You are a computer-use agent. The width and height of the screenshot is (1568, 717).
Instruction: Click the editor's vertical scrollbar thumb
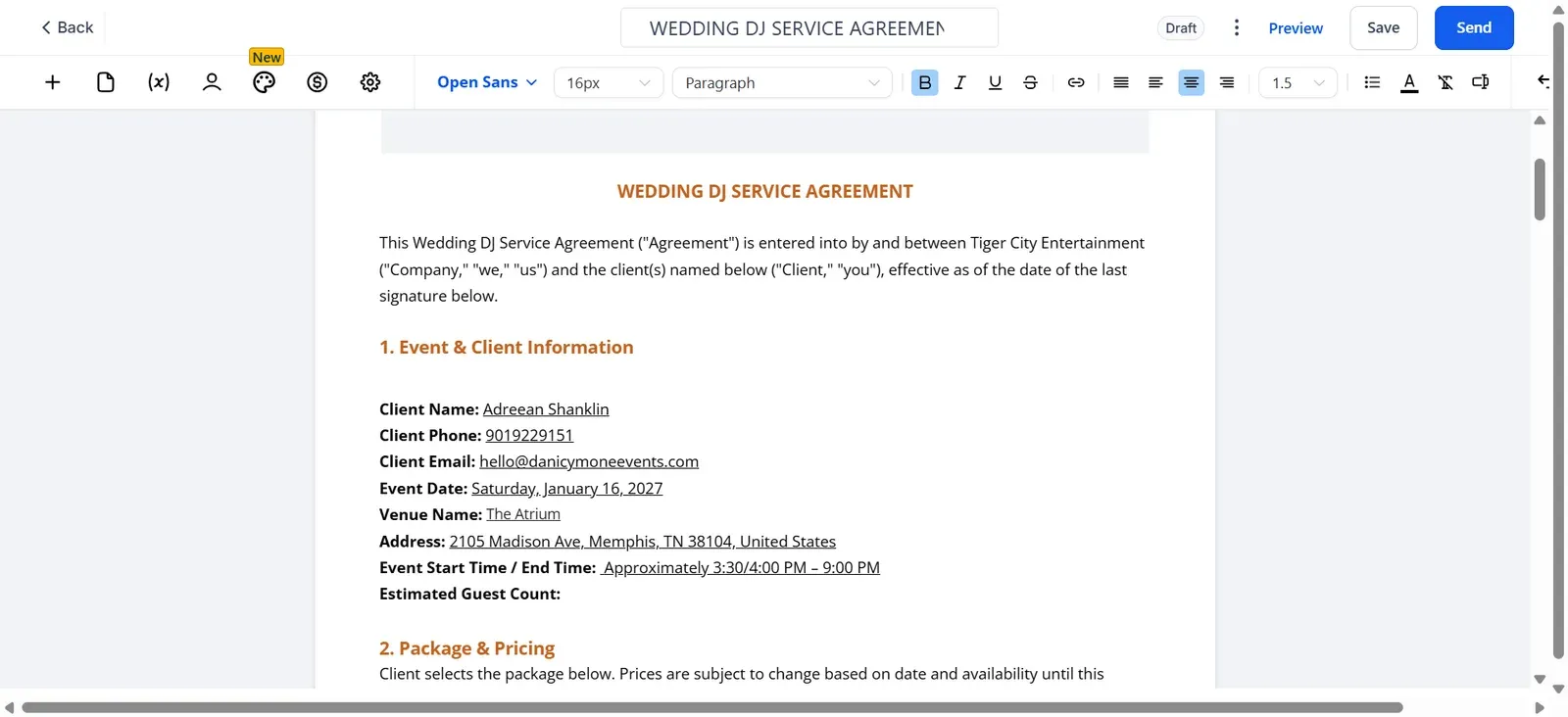click(1540, 189)
